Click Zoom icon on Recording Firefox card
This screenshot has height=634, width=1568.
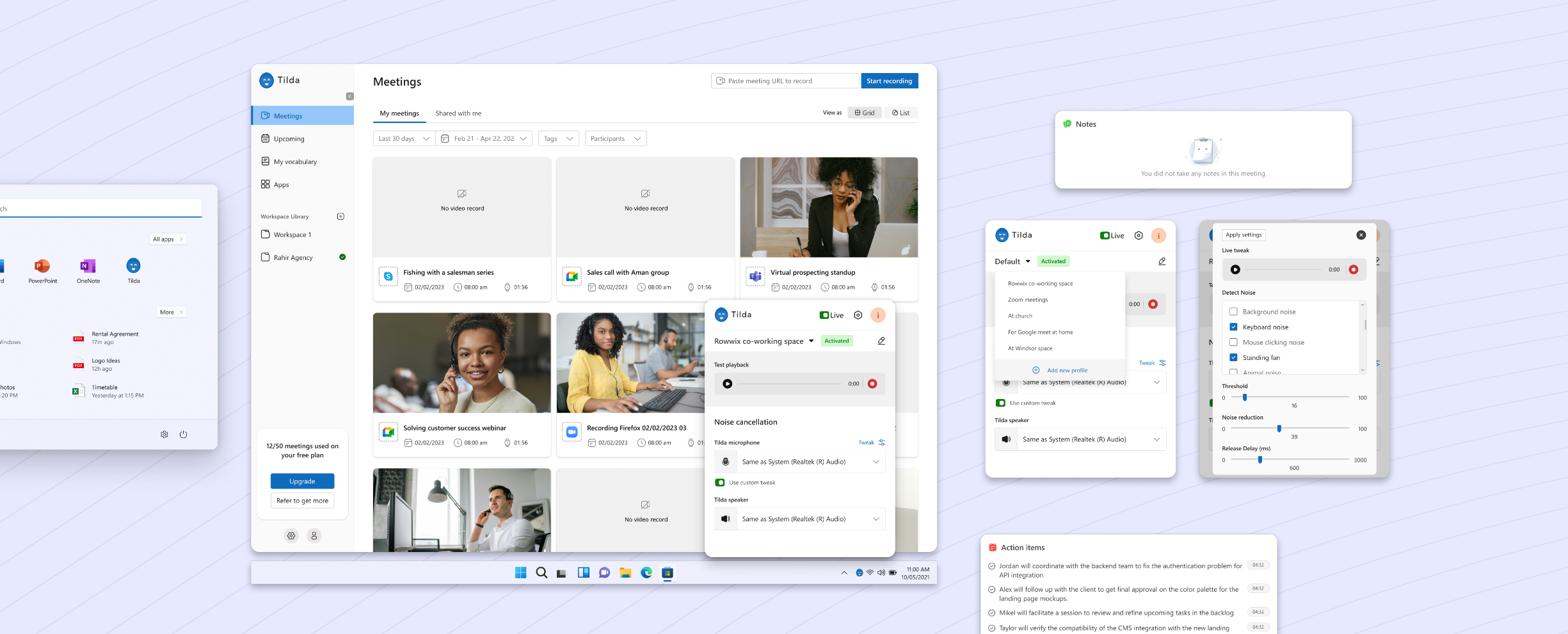coord(572,432)
